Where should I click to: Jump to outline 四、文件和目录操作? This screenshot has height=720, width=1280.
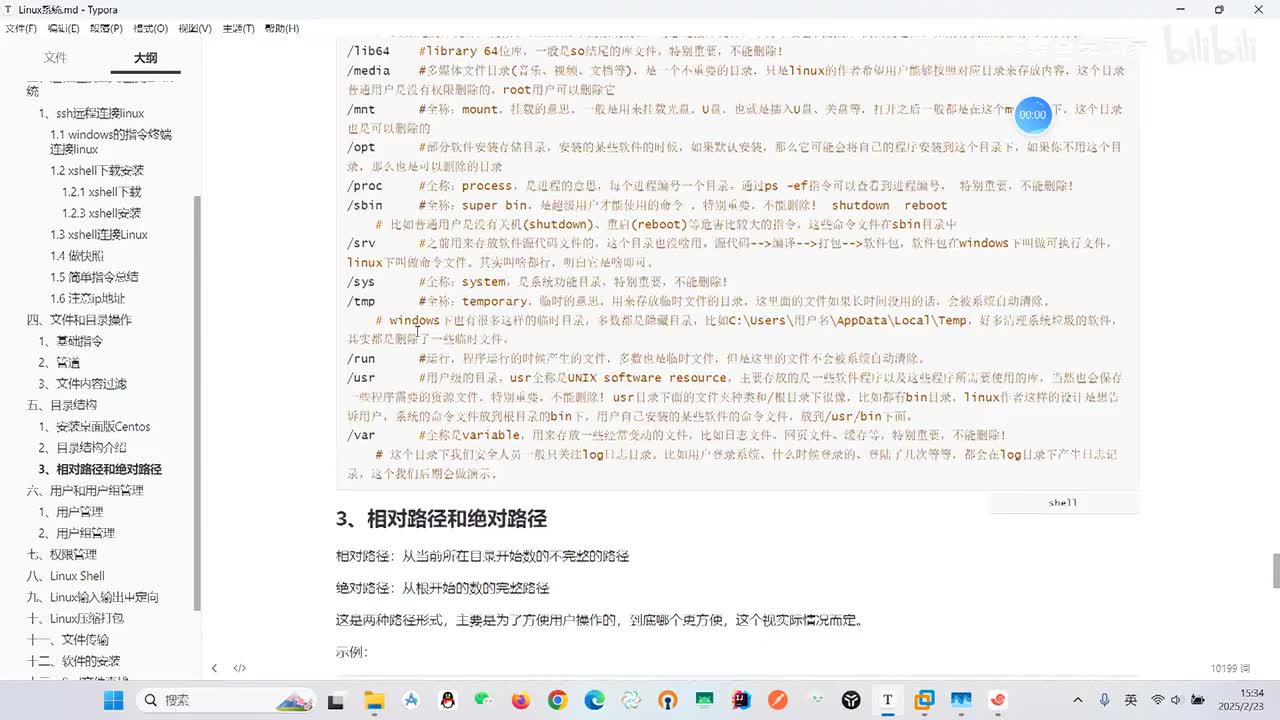click(x=79, y=320)
